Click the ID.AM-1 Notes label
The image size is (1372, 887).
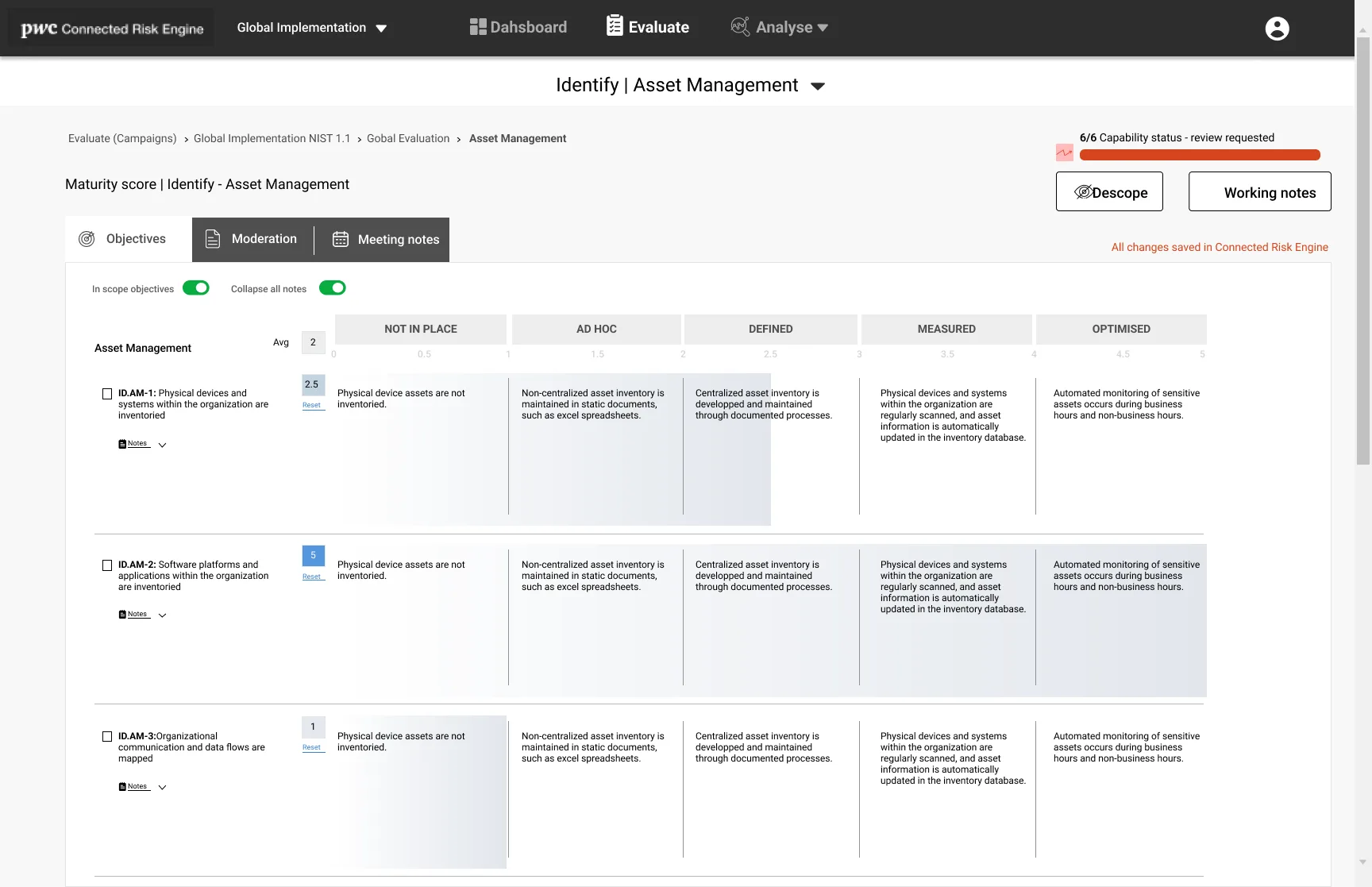[137, 444]
